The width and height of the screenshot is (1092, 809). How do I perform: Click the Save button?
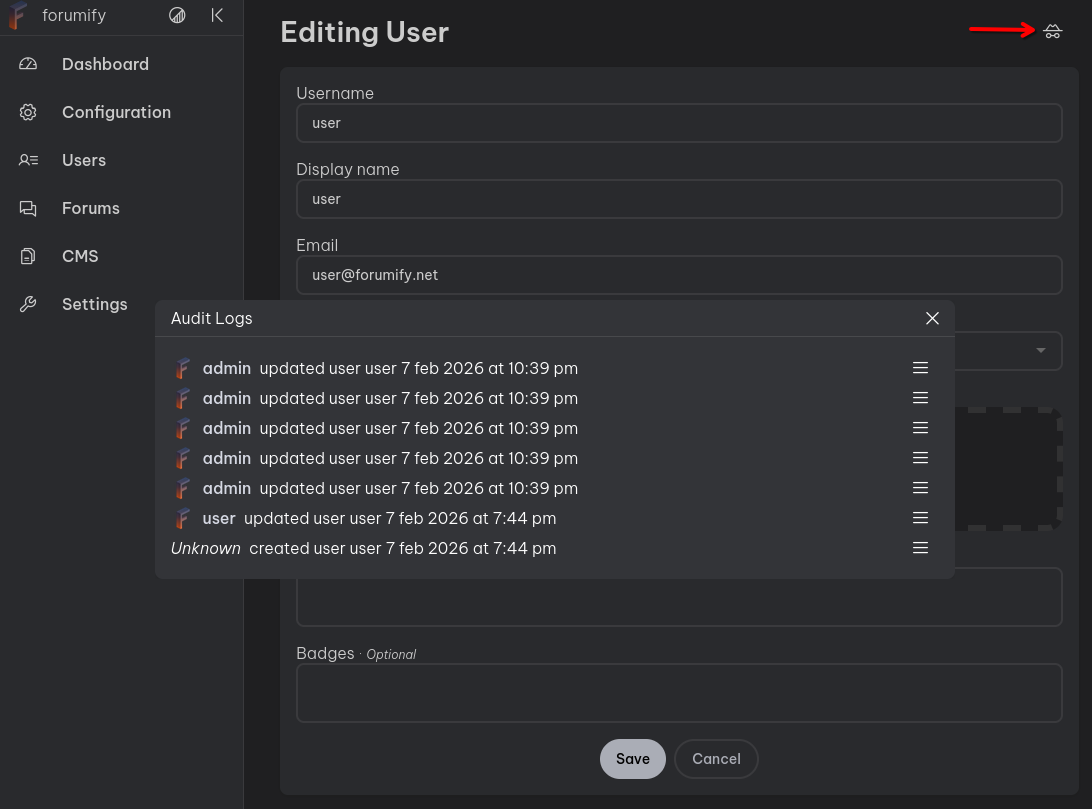(632, 759)
